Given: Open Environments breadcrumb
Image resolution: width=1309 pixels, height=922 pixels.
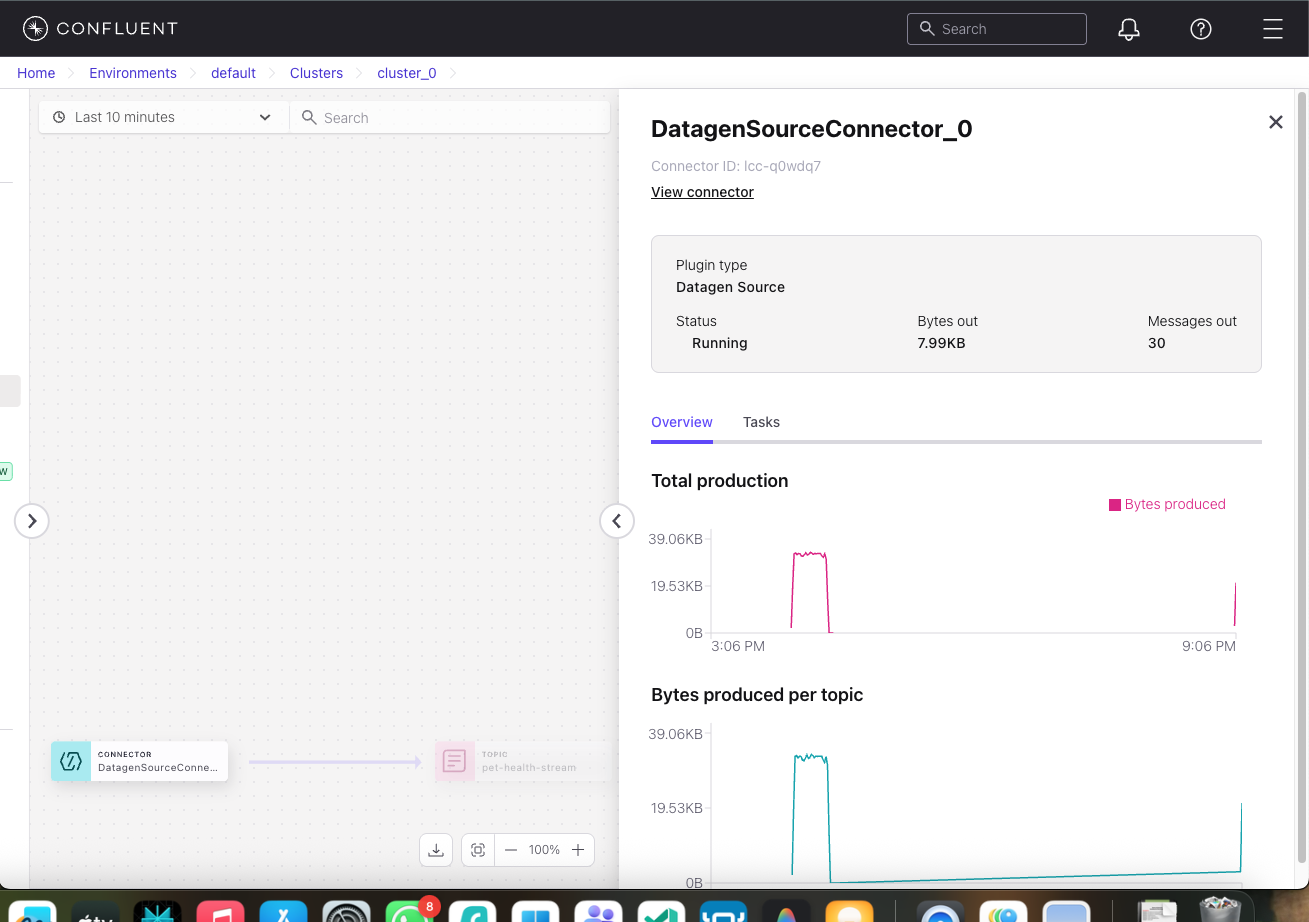Looking at the screenshot, I should 133,73.
